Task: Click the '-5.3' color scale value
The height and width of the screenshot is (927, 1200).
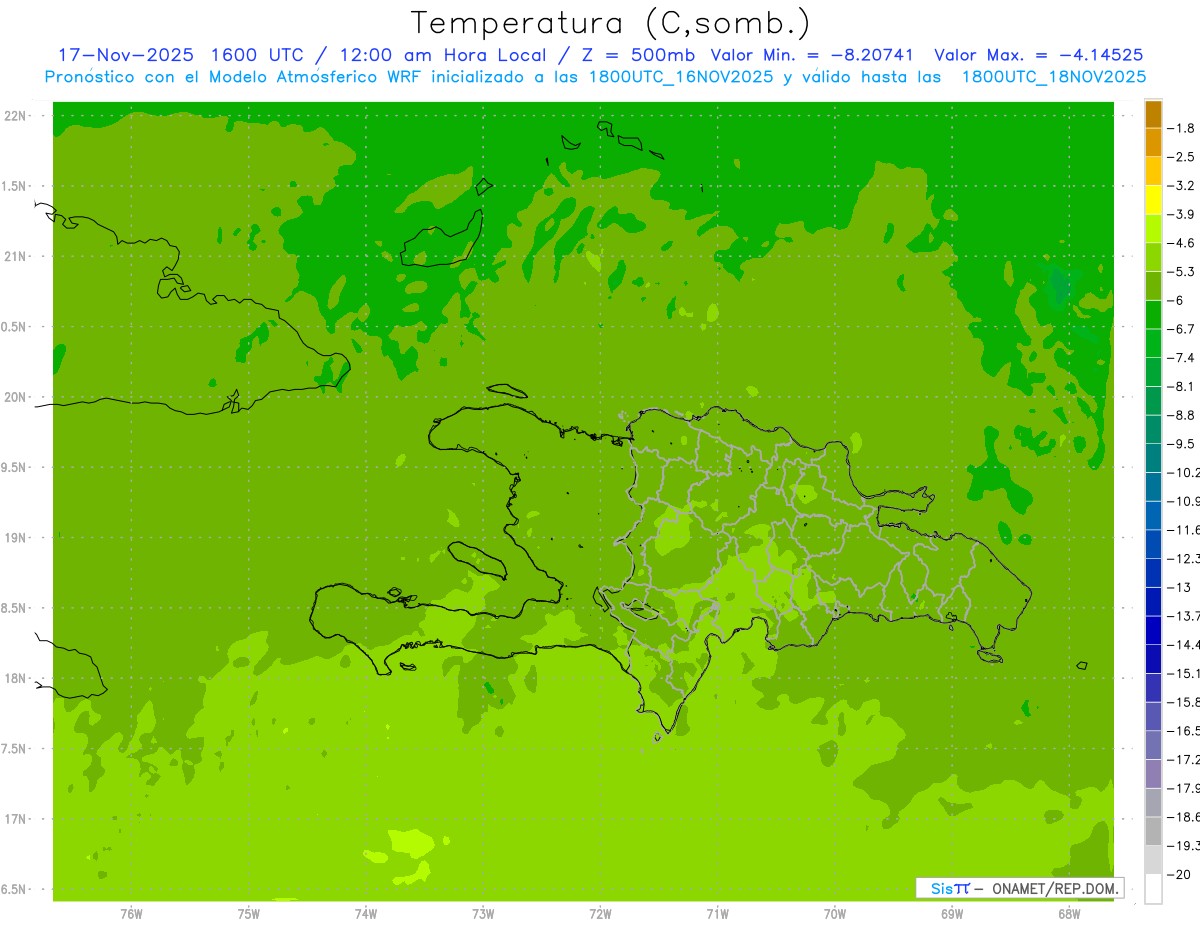Action: [1181, 272]
